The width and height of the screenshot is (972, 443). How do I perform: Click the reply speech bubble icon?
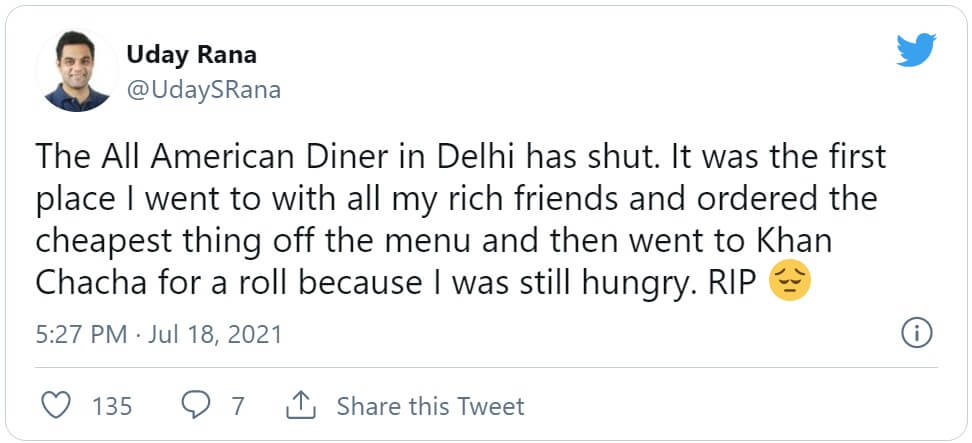tap(196, 406)
